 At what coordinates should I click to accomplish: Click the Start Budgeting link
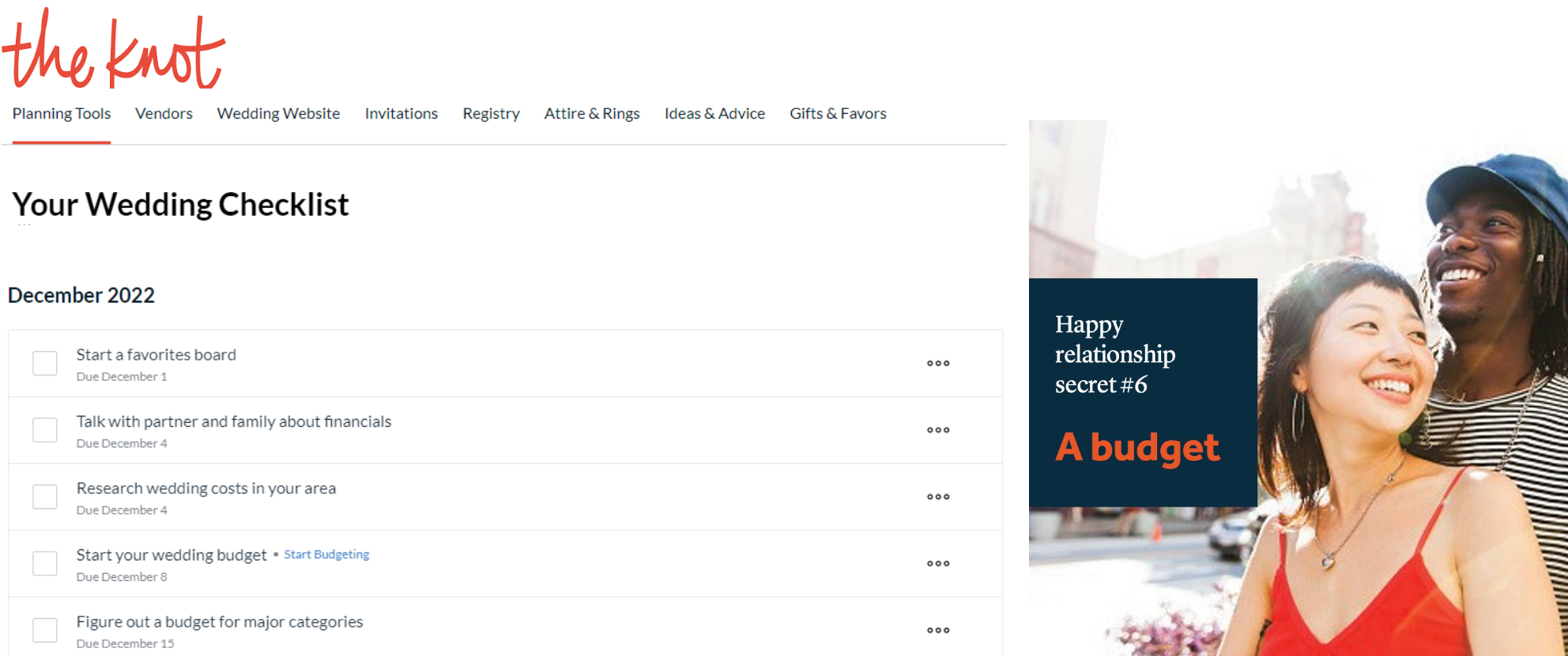coord(326,554)
